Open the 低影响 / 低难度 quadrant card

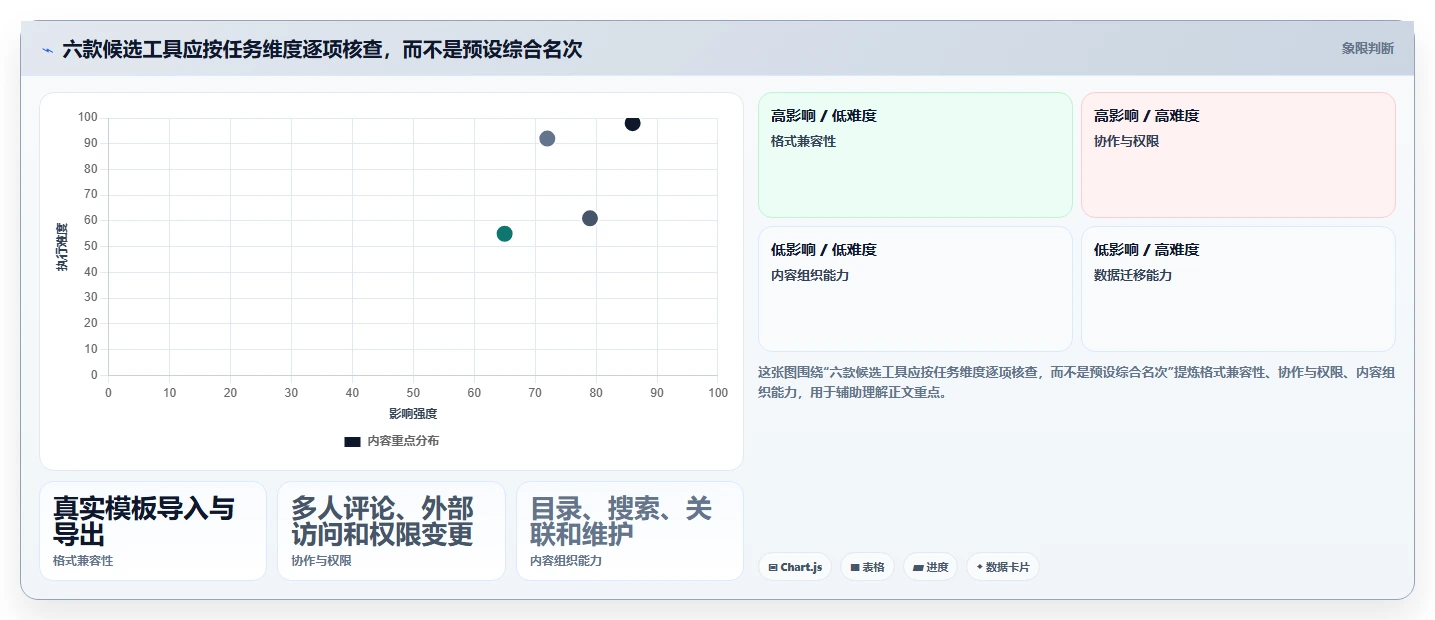[x=915, y=289]
